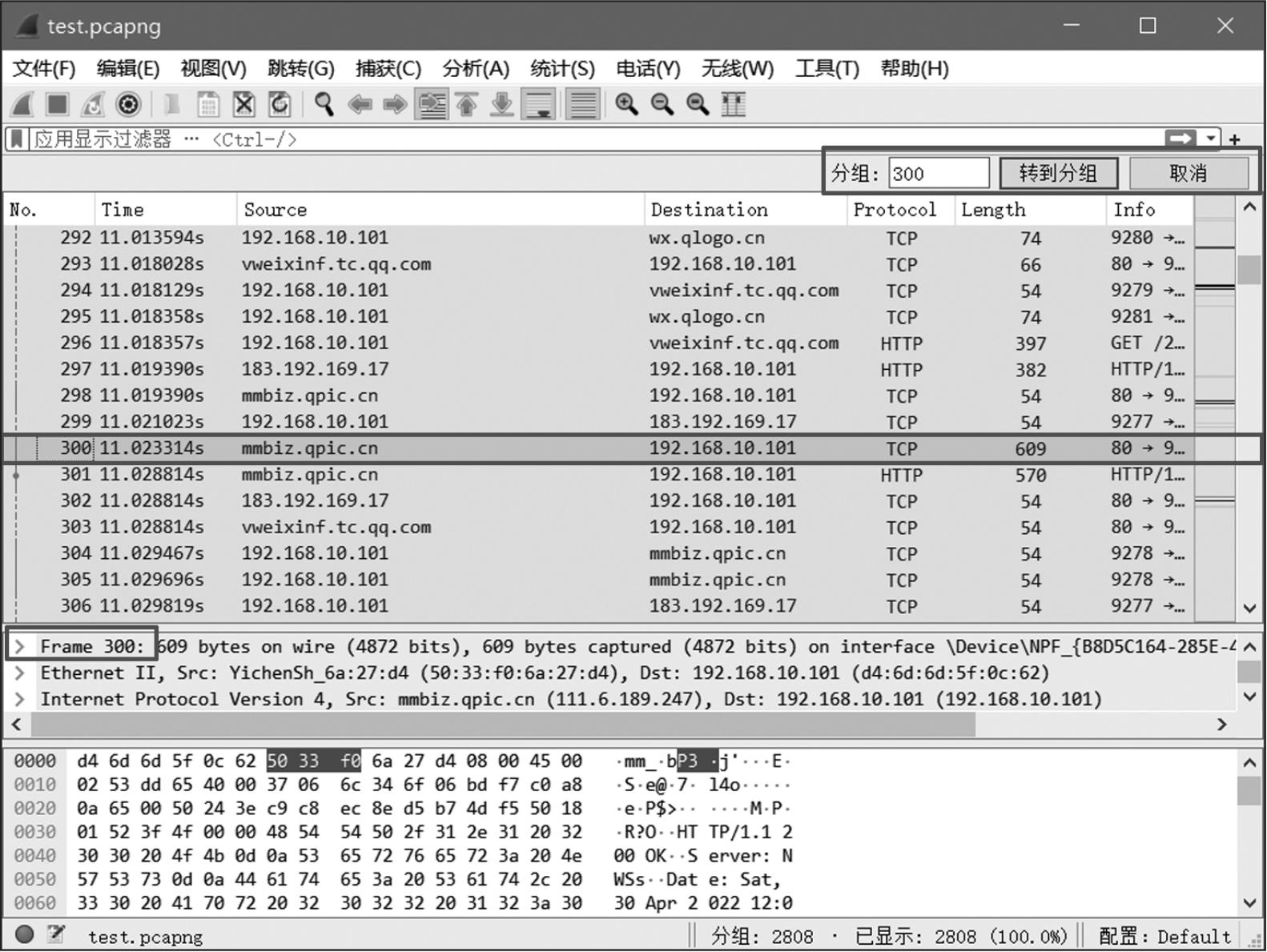Expand Internet Protocol Version 4 section

point(20,699)
